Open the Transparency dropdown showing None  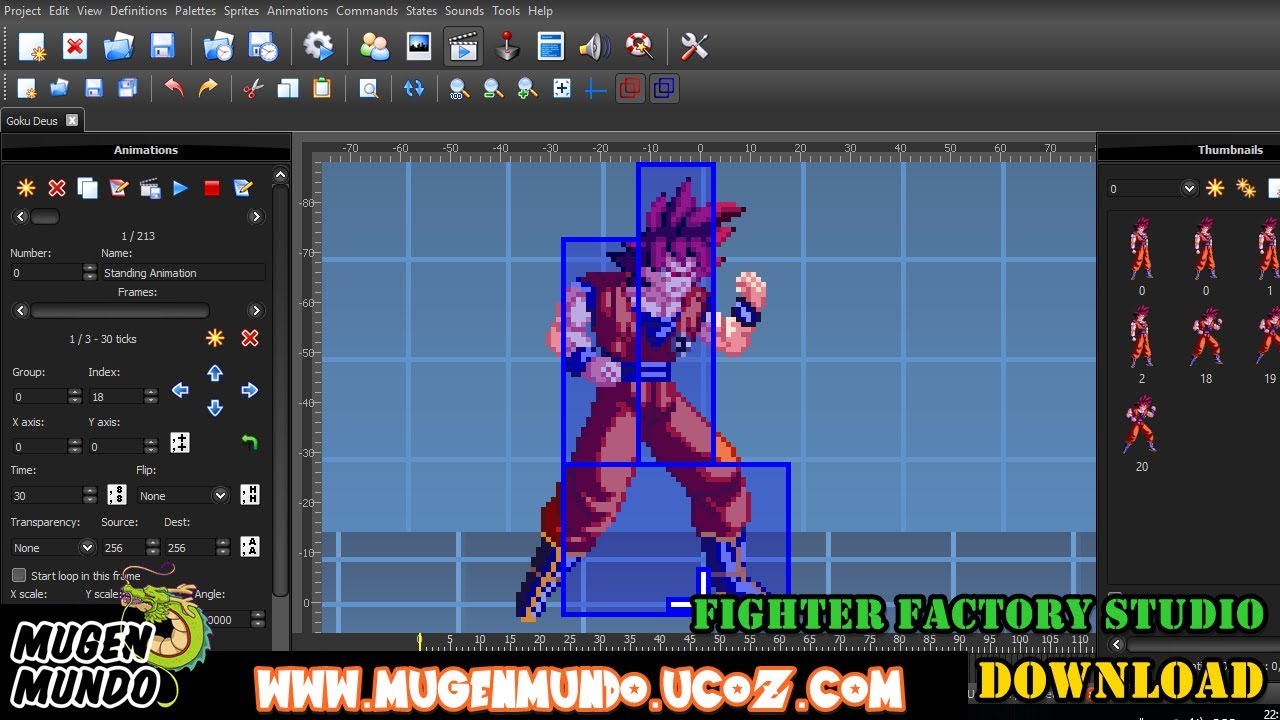[53, 547]
